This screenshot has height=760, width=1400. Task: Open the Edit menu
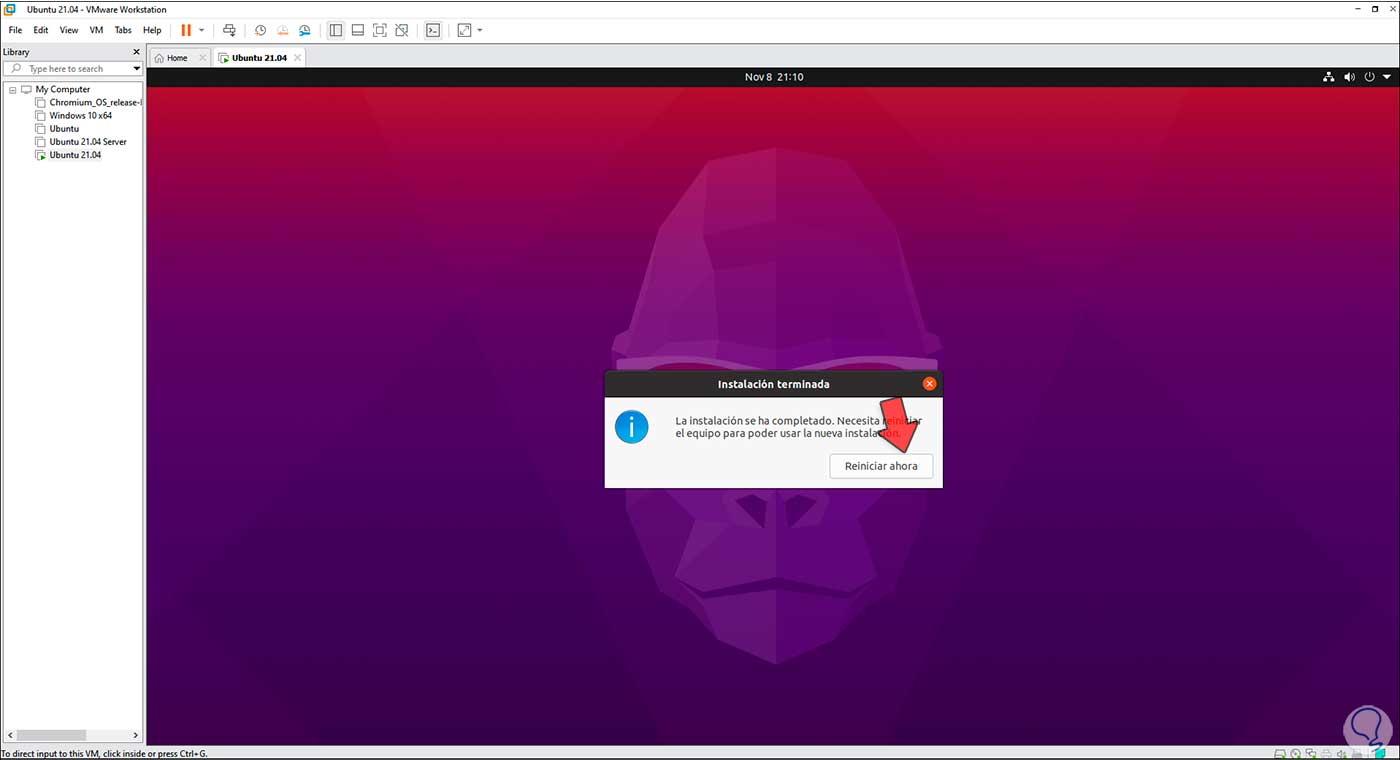pos(41,30)
